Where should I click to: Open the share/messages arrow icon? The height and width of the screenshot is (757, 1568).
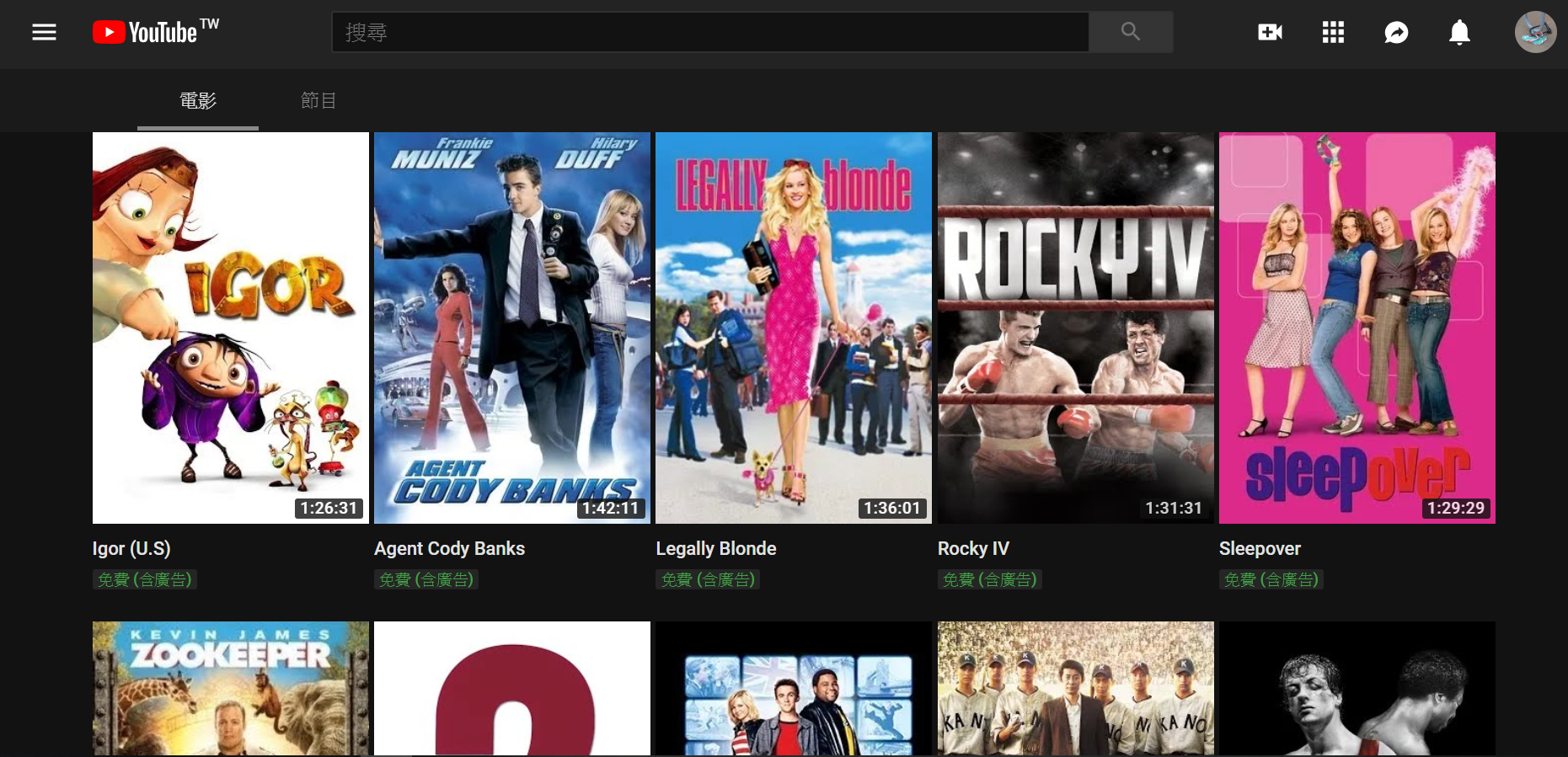point(1396,32)
